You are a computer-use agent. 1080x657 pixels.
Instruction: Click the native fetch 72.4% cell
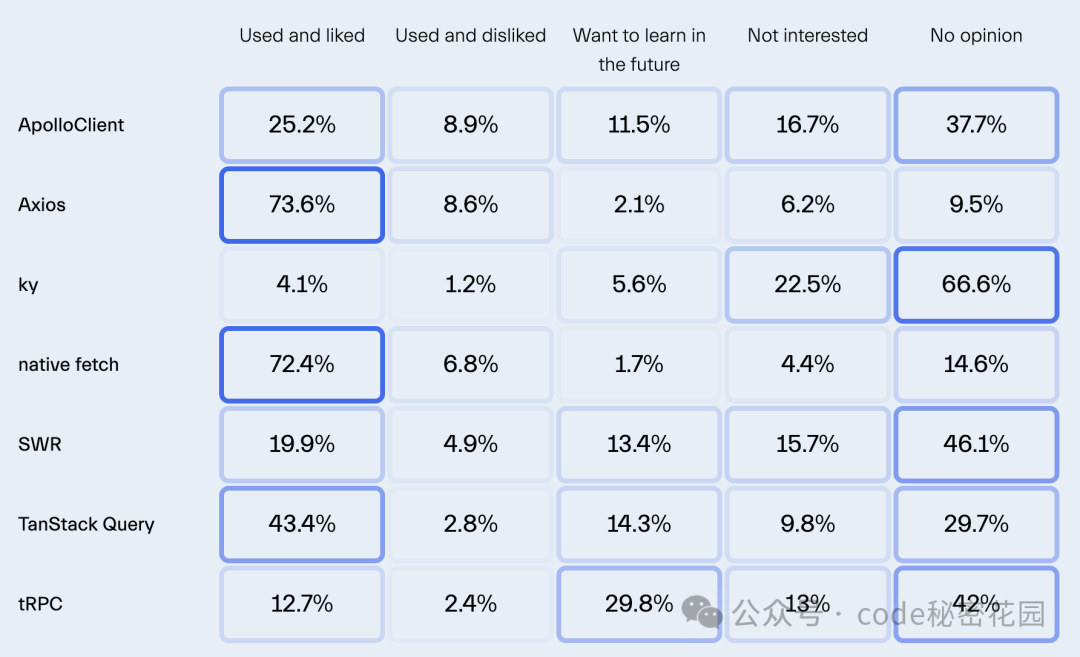tap(302, 364)
